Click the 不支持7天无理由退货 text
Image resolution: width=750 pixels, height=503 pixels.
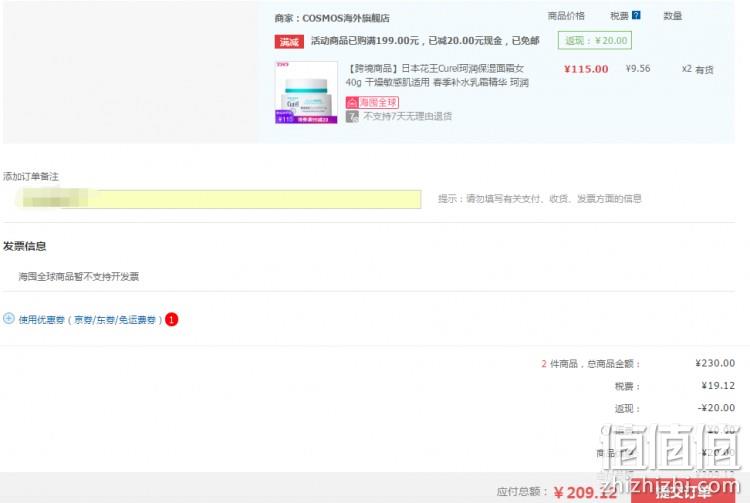[x=408, y=116]
